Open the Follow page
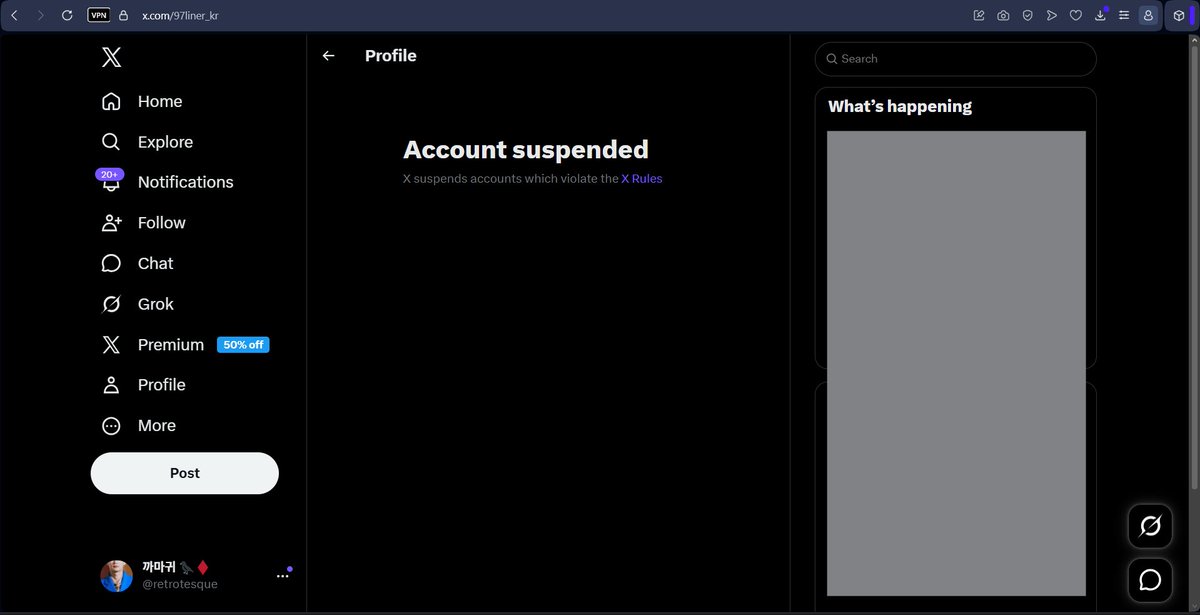The image size is (1200, 615). pyautogui.click(x=144, y=223)
